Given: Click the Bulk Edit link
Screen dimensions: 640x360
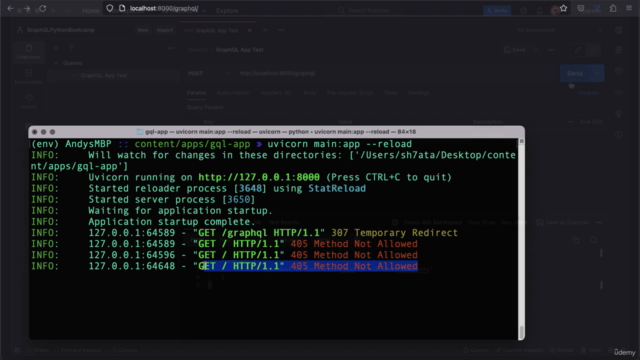Looking at the screenshot, I should coord(591,122).
